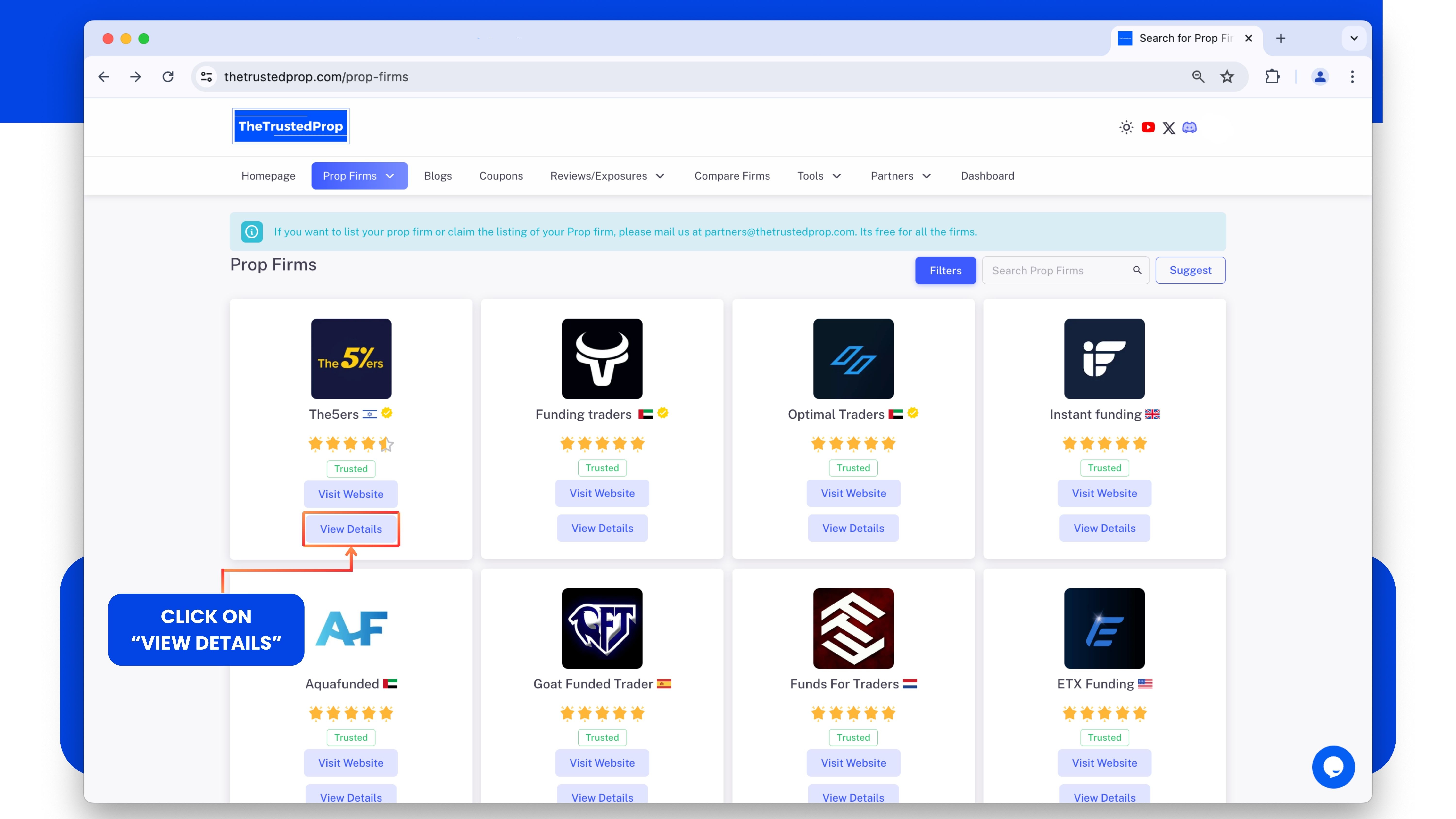View Details for The5ers
The image size is (1456, 819).
click(351, 529)
